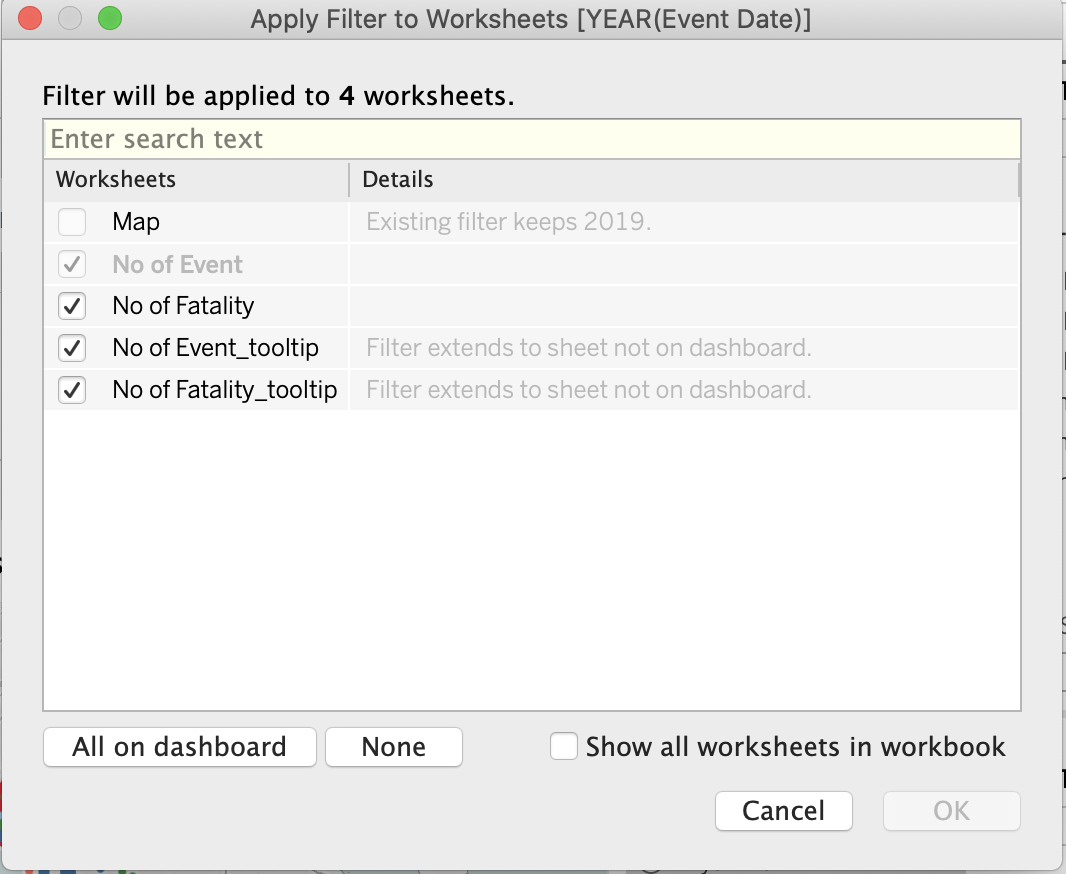Uncheck the No of Fatality_tooltip checkbox
The image size is (1066, 874).
pyautogui.click(x=72, y=390)
